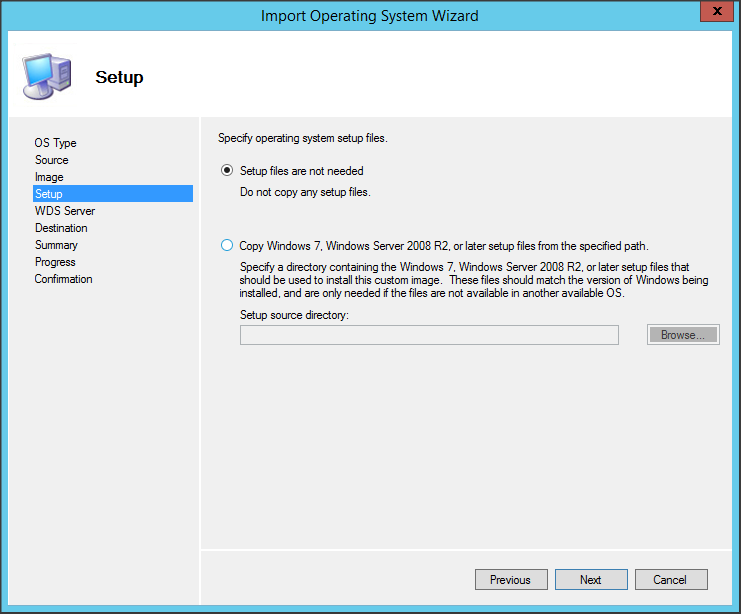Click the wizard window title bar text
This screenshot has height=614, width=741.
coord(369,16)
